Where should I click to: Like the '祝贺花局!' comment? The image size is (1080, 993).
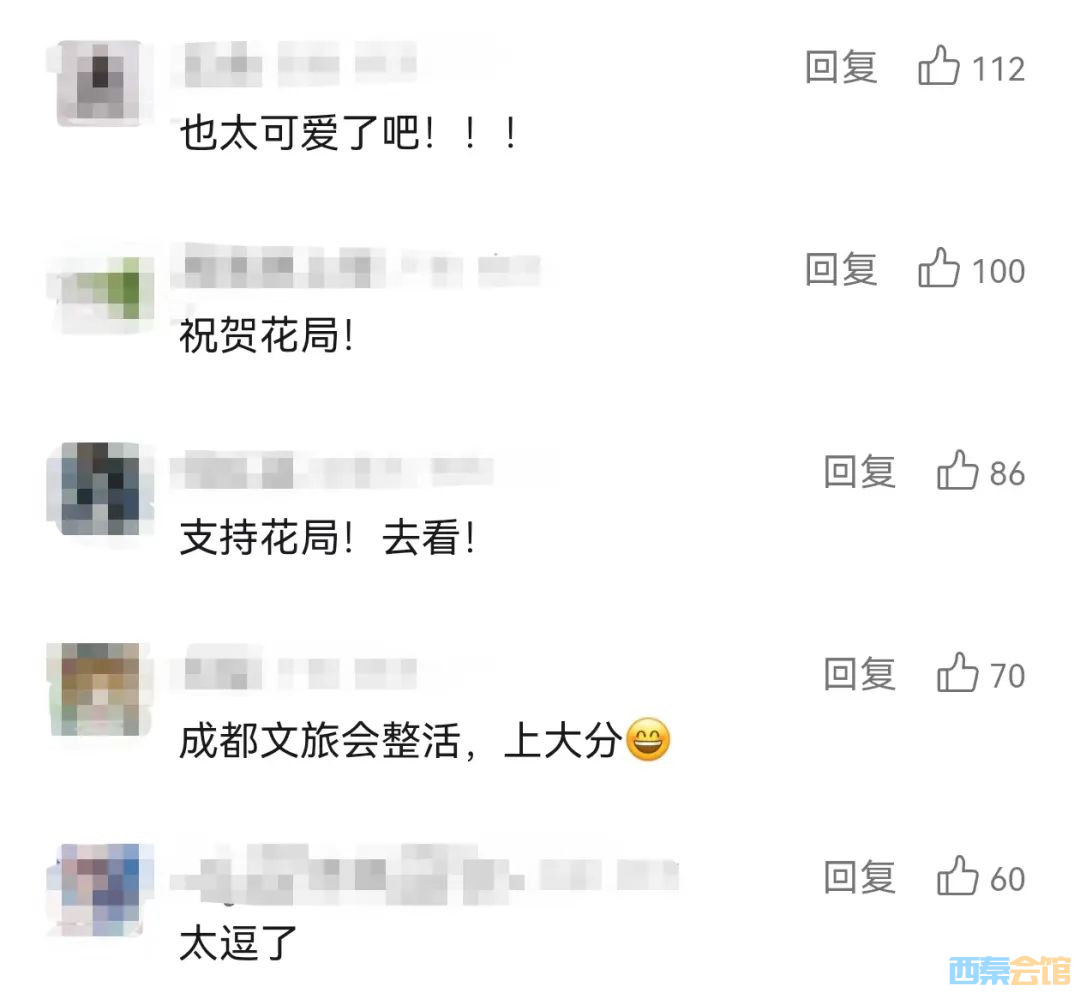[938, 267]
